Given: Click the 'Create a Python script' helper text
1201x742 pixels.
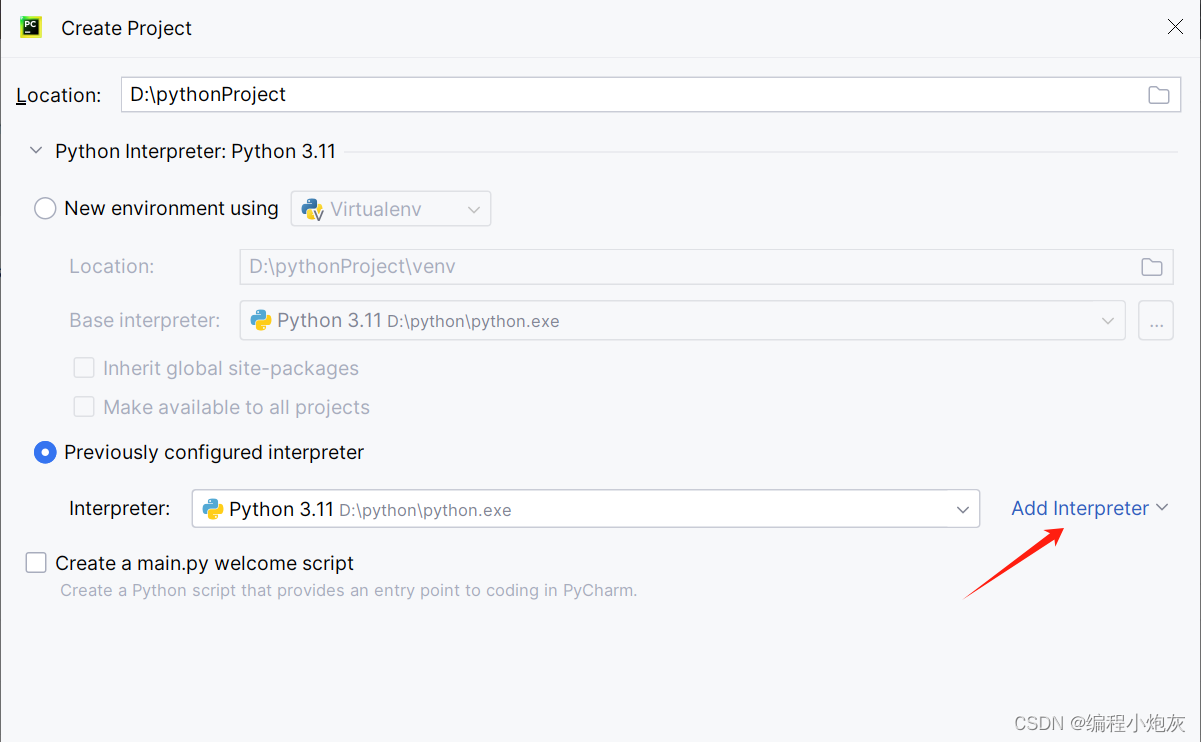Looking at the screenshot, I should 348,590.
